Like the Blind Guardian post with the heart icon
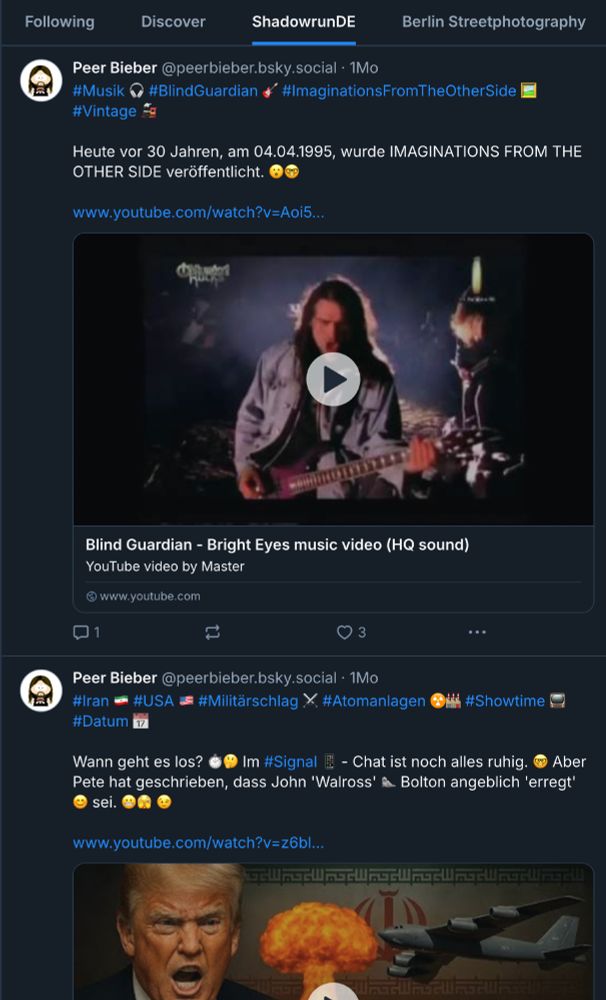Screen dimensions: 606x1000 pyautogui.click(x=344, y=632)
